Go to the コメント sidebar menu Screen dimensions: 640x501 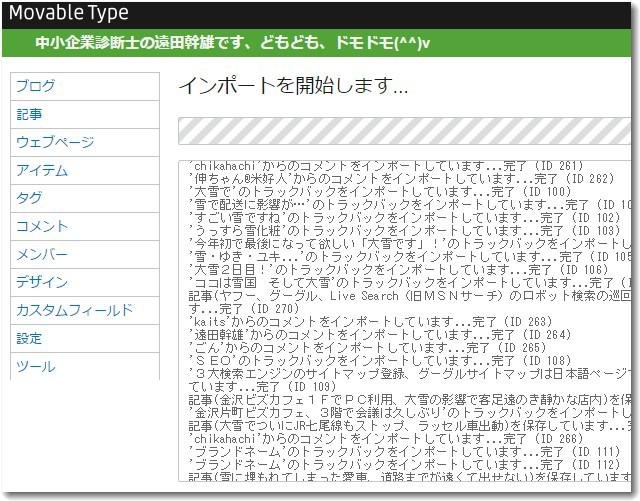coord(85,227)
